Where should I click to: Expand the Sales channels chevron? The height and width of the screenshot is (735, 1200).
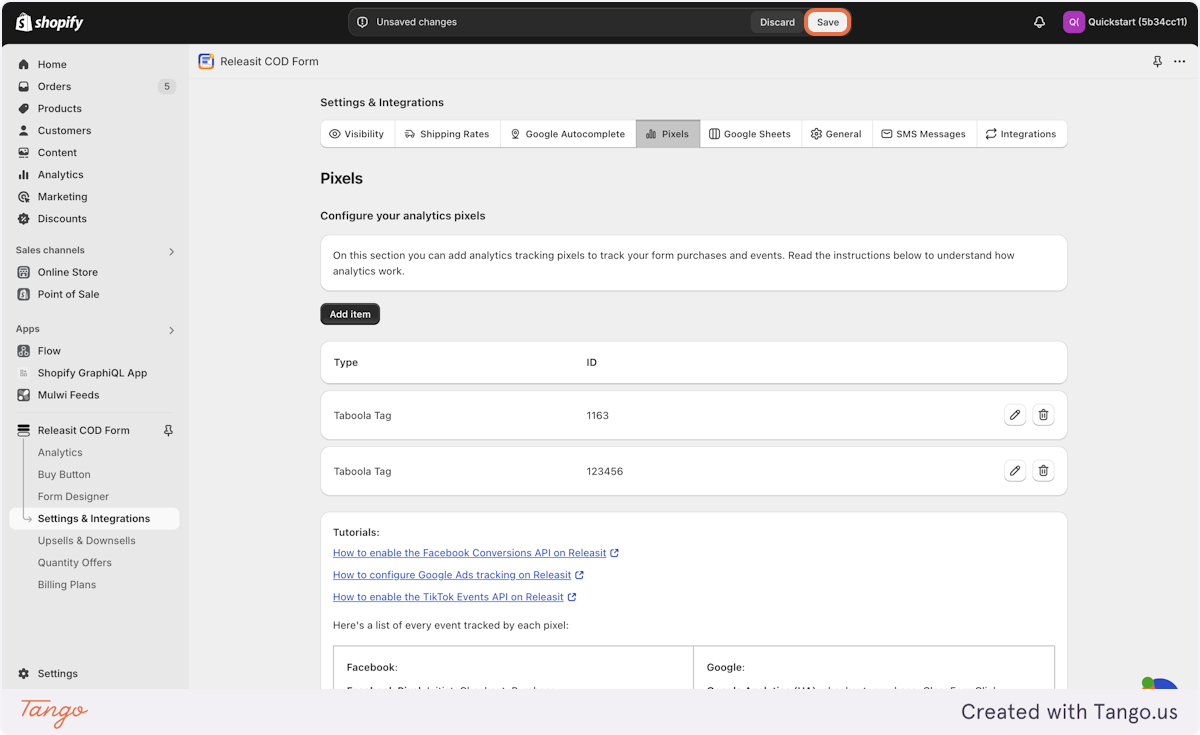[171, 252]
